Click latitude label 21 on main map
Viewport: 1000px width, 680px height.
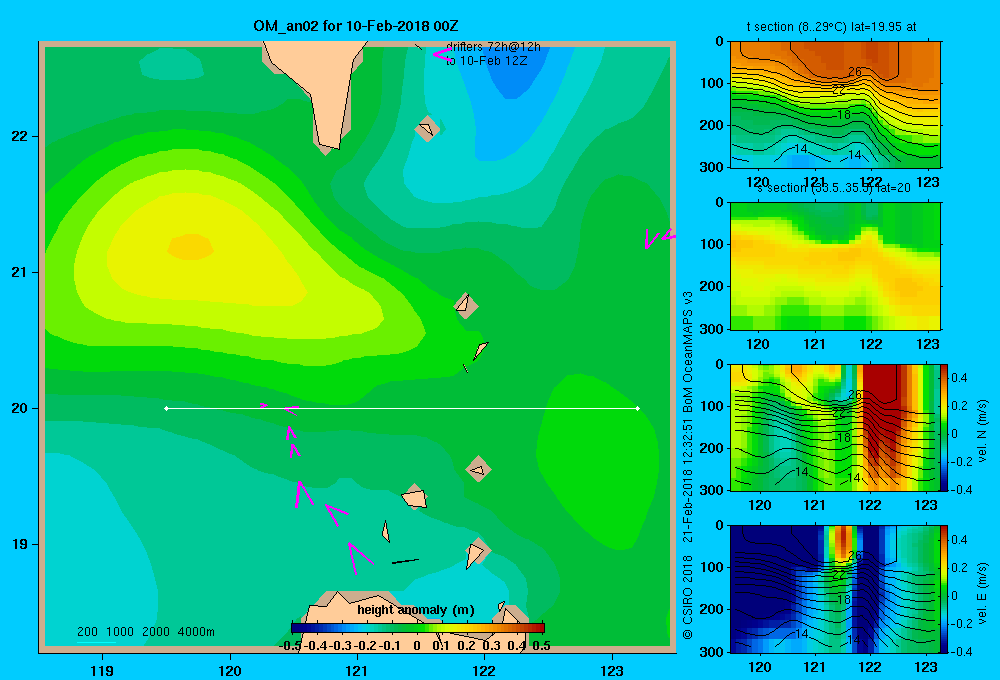tap(20, 272)
